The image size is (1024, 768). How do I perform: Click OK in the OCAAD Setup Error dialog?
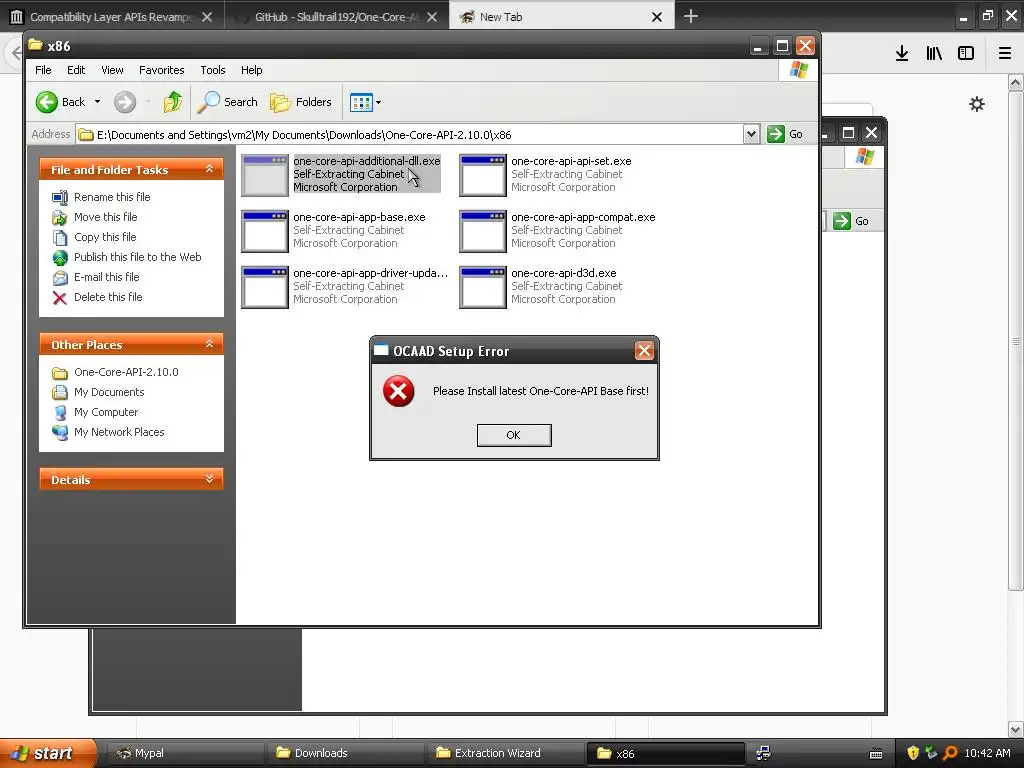click(x=514, y=435)
